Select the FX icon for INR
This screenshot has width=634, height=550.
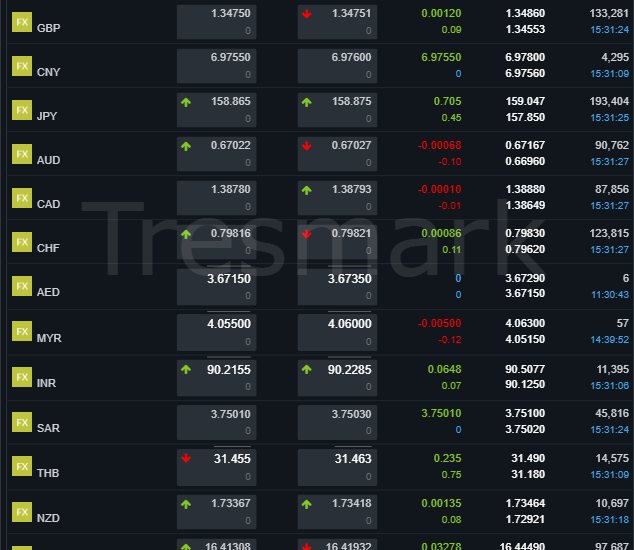click(21, 377)
